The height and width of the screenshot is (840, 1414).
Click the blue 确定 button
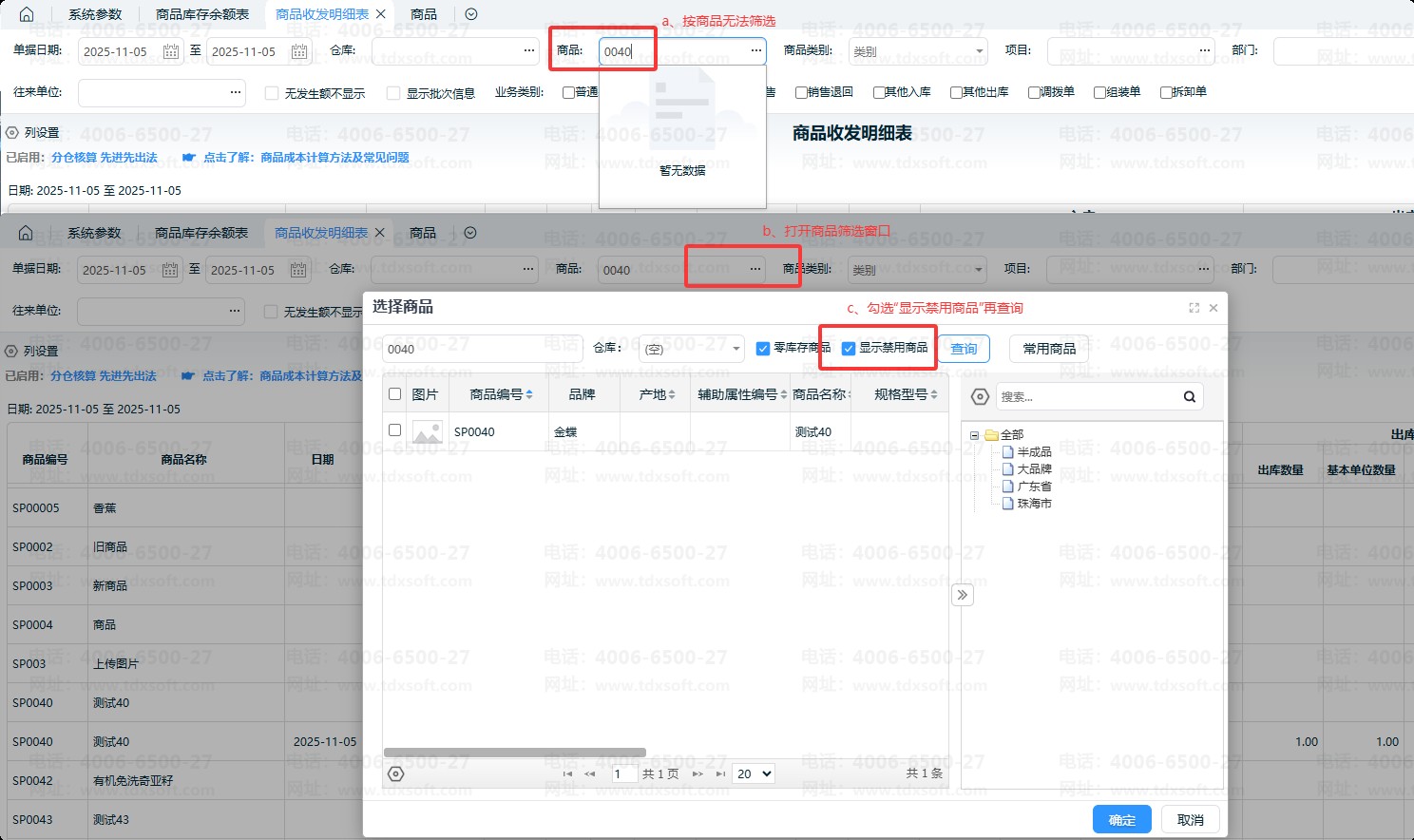[1121, 820]
